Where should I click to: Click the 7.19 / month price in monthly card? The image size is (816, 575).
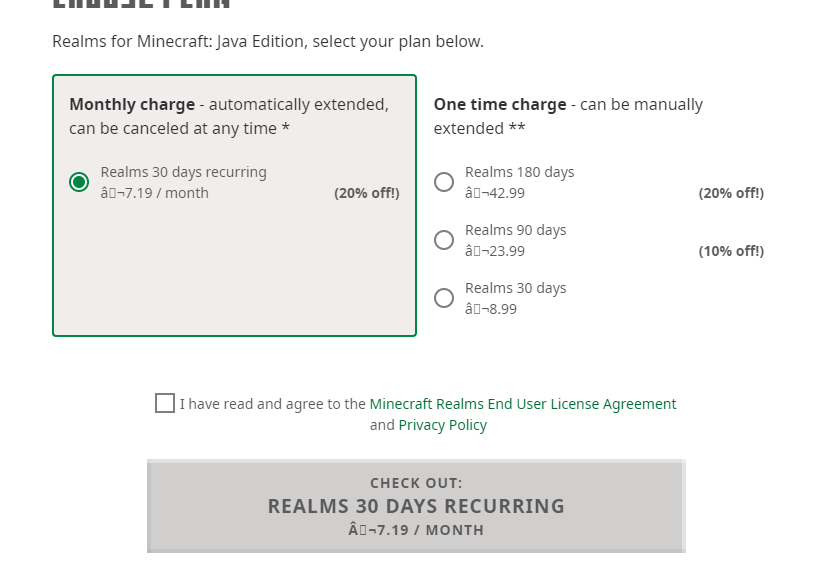155,193
